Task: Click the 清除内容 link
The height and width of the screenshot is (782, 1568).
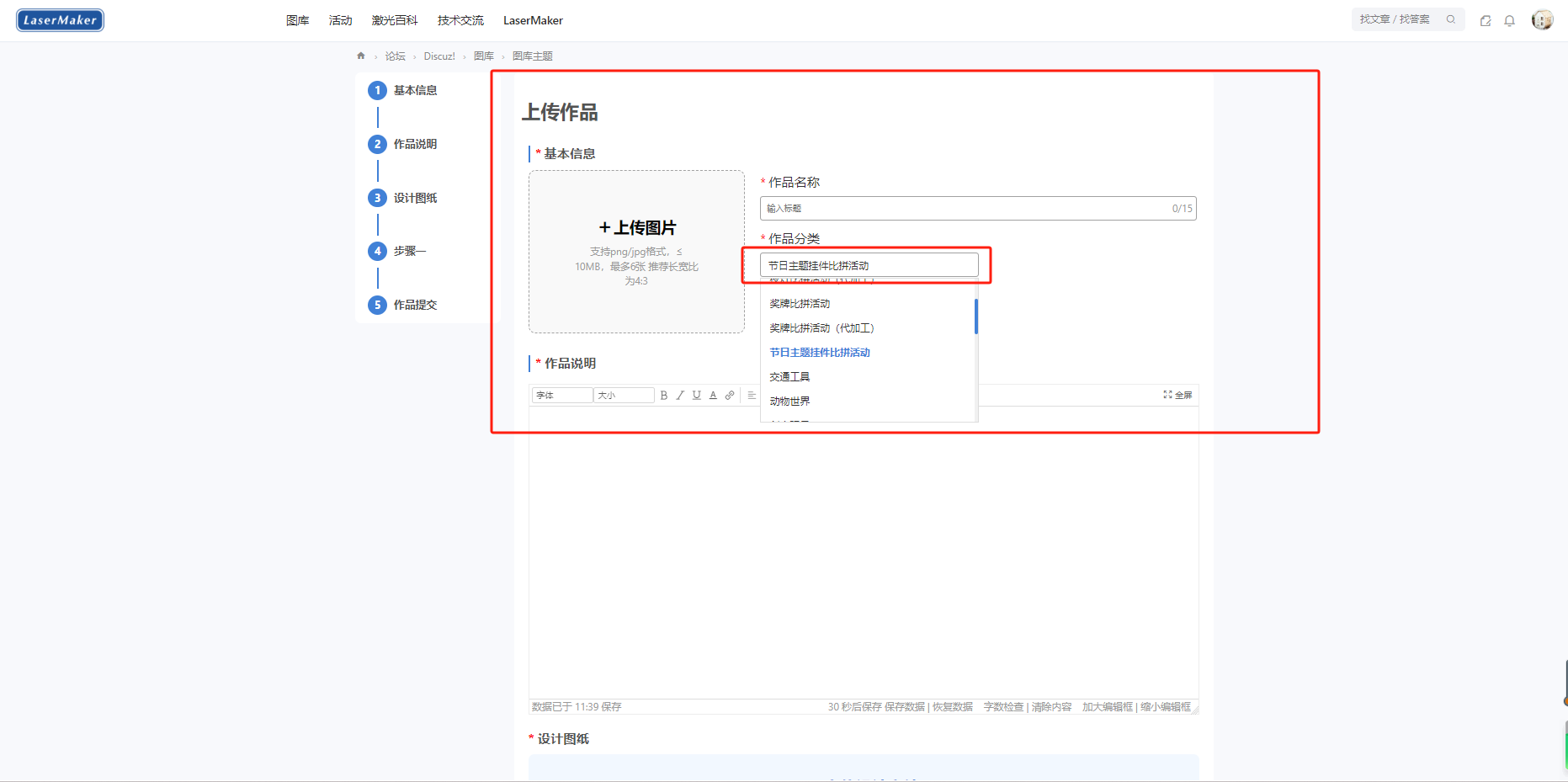Action: [1051, 707]
